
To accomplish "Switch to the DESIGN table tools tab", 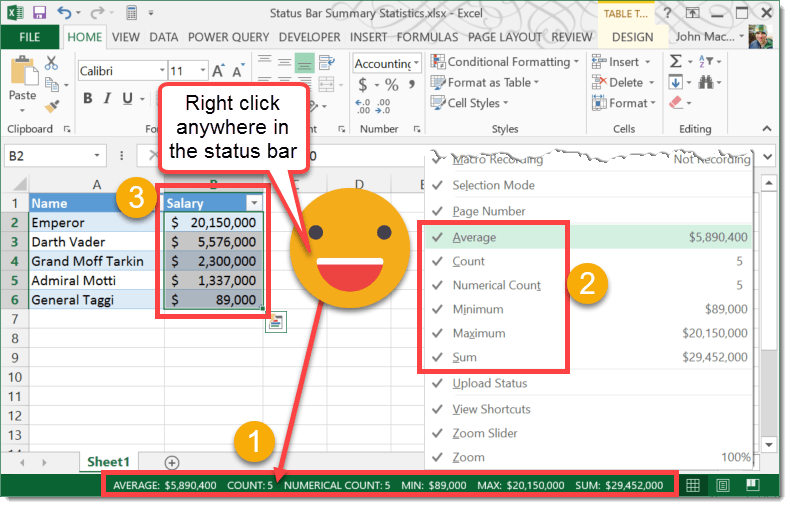I will (x=632, y=37).
